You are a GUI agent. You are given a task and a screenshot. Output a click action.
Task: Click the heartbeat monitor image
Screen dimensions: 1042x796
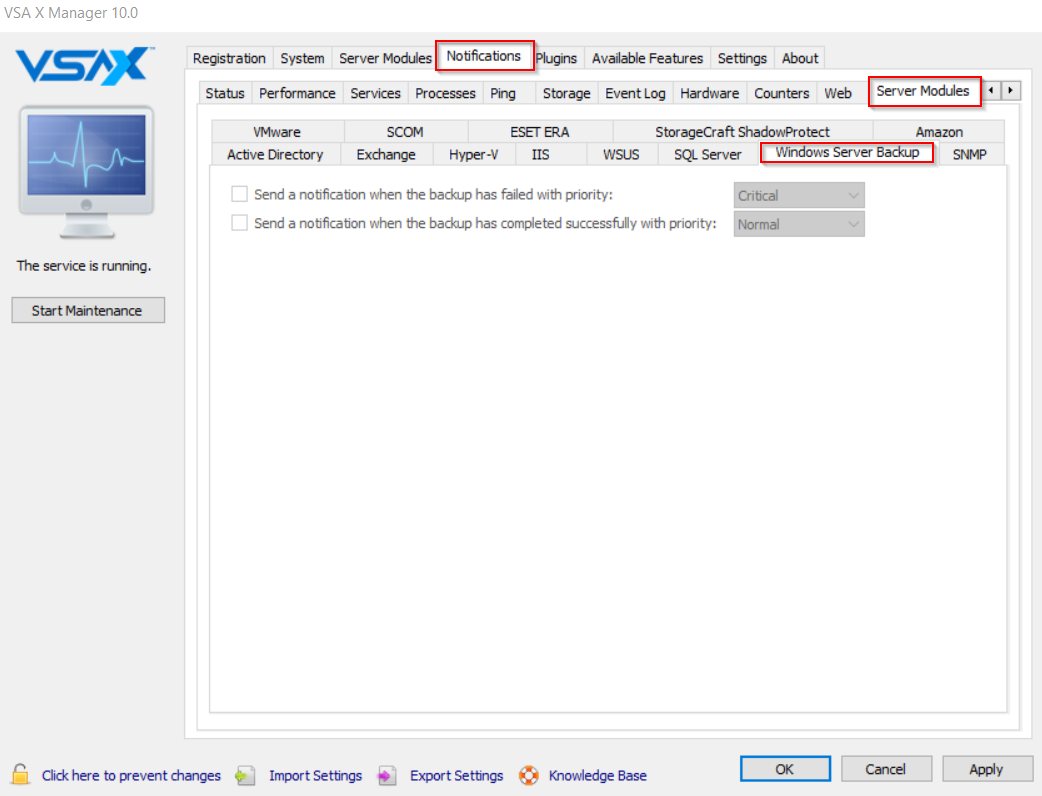86,171
